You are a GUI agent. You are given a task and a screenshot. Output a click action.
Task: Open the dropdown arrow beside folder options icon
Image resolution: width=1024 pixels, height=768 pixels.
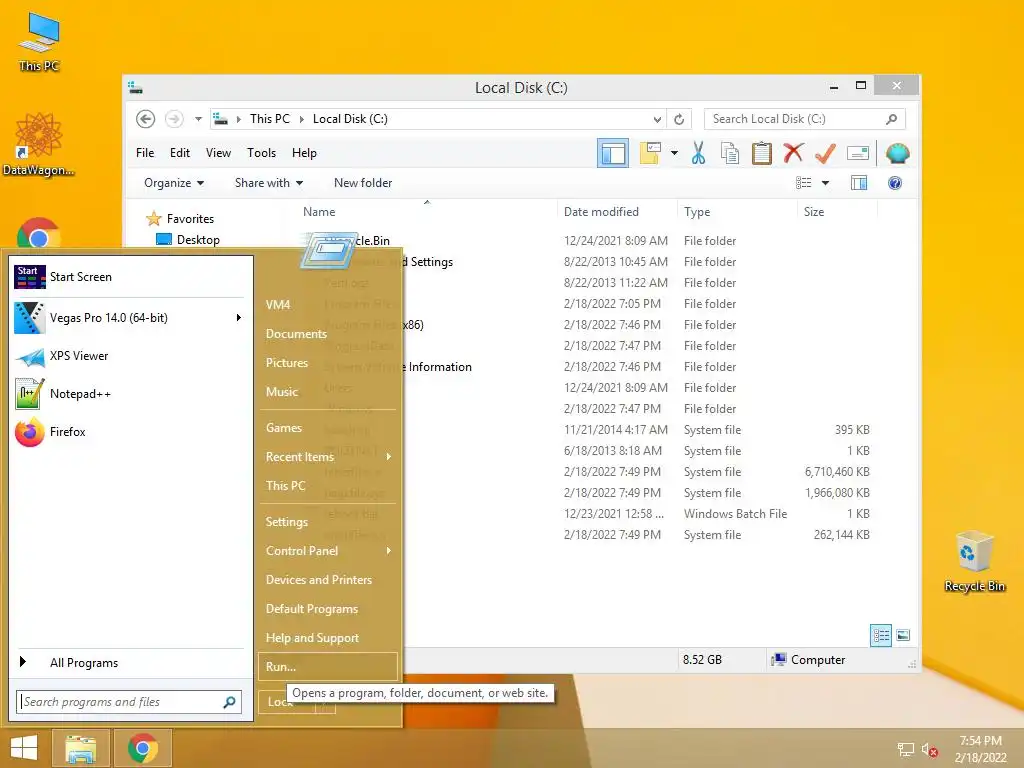tap(674, 153)
